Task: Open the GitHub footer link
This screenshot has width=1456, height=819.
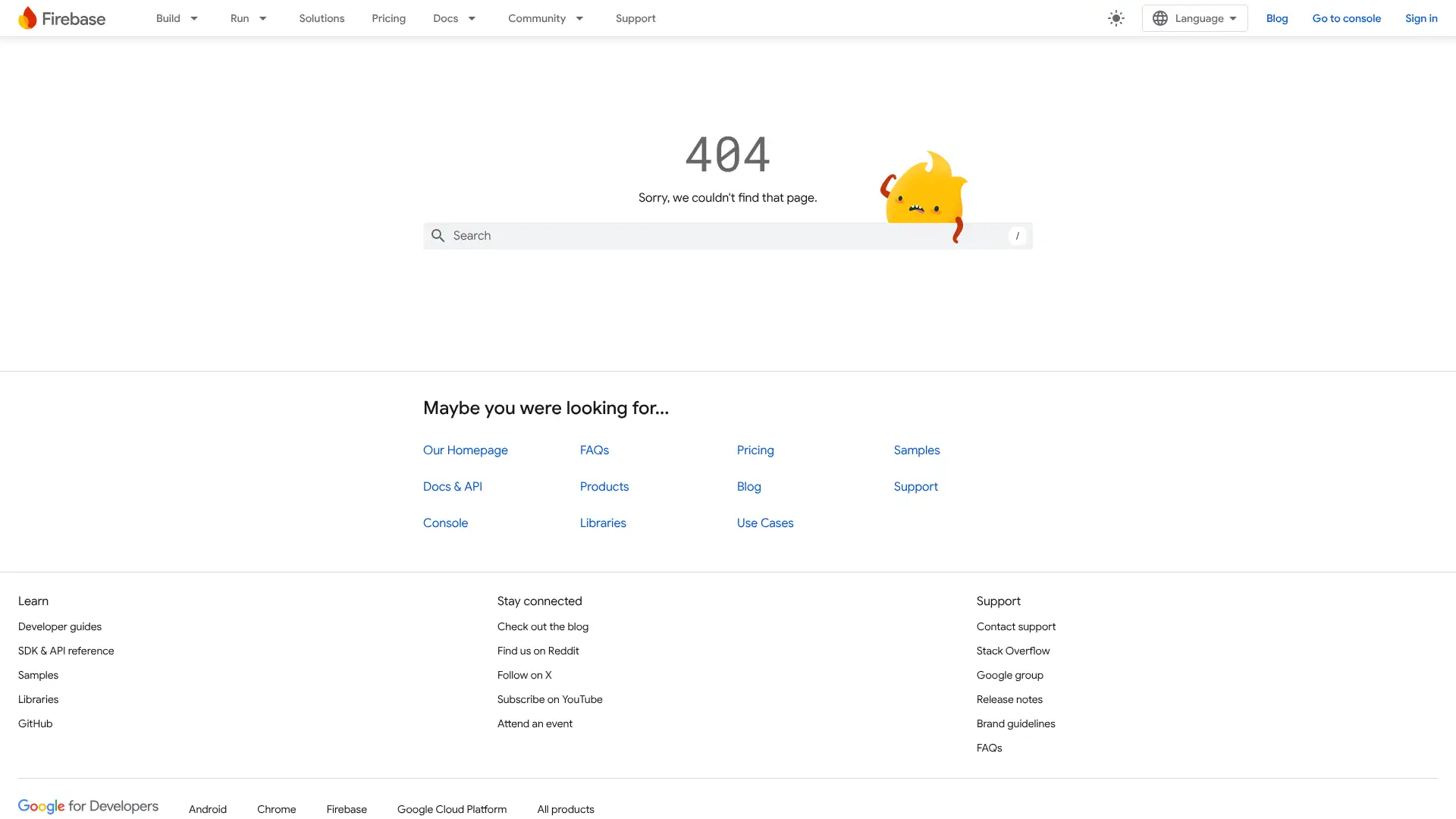Action: tap(35, 724)
